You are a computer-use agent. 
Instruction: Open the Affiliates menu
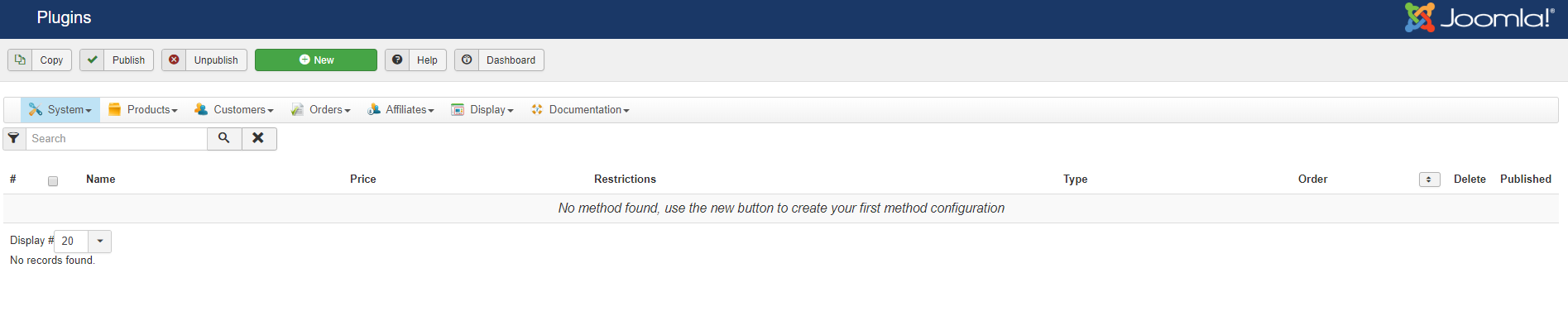[401, 109]
